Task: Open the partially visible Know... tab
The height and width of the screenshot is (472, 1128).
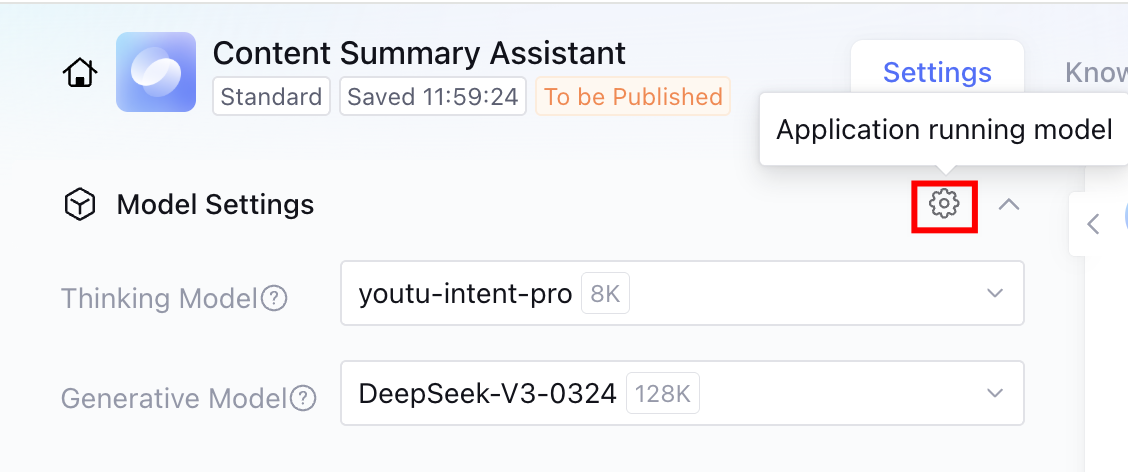Action: click(x=1096, y=72)
